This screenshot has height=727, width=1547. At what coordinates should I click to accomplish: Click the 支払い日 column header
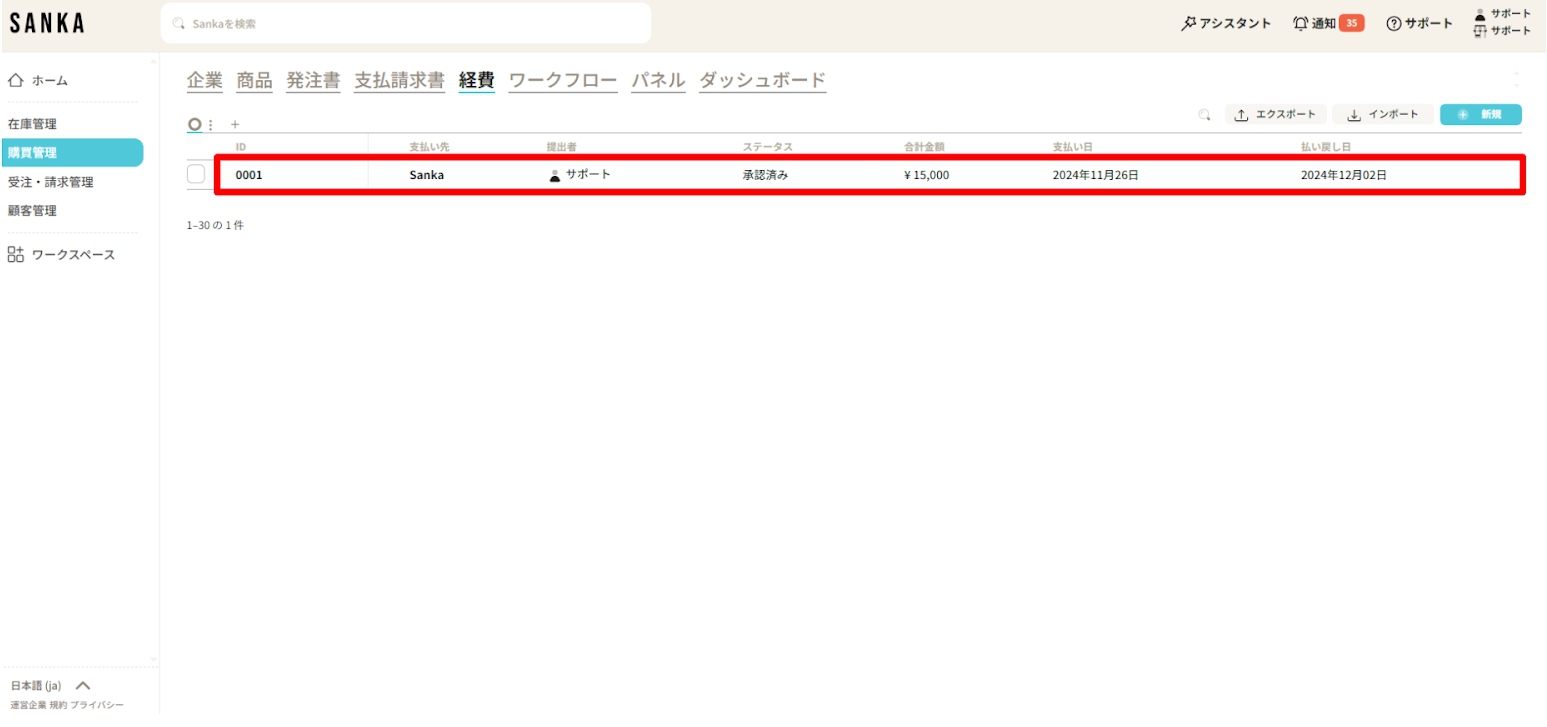[1072, 147]
